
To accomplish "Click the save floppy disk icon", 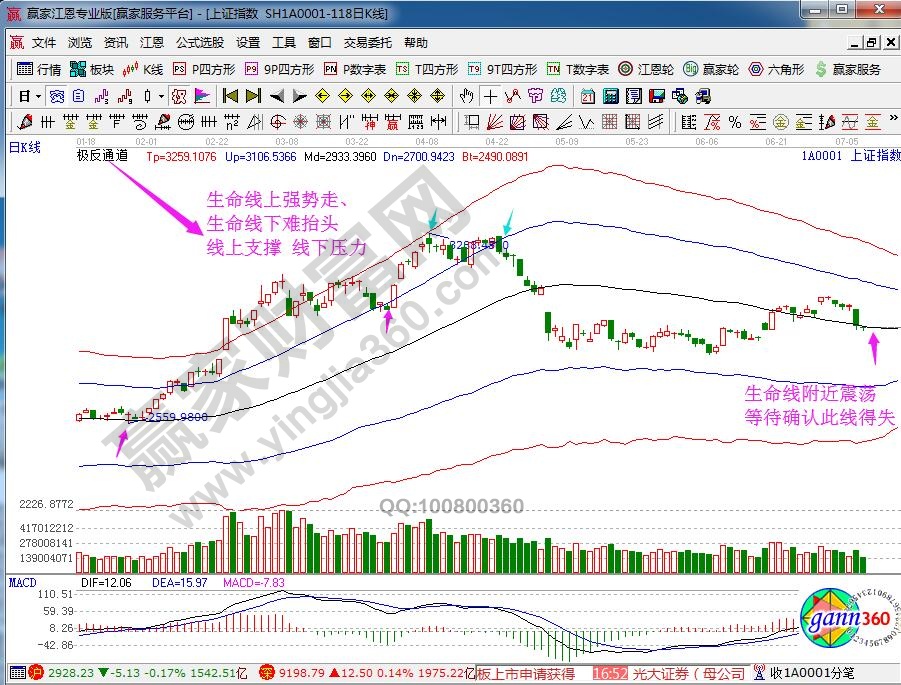I will pyautogui.click(x=656, y=96).
